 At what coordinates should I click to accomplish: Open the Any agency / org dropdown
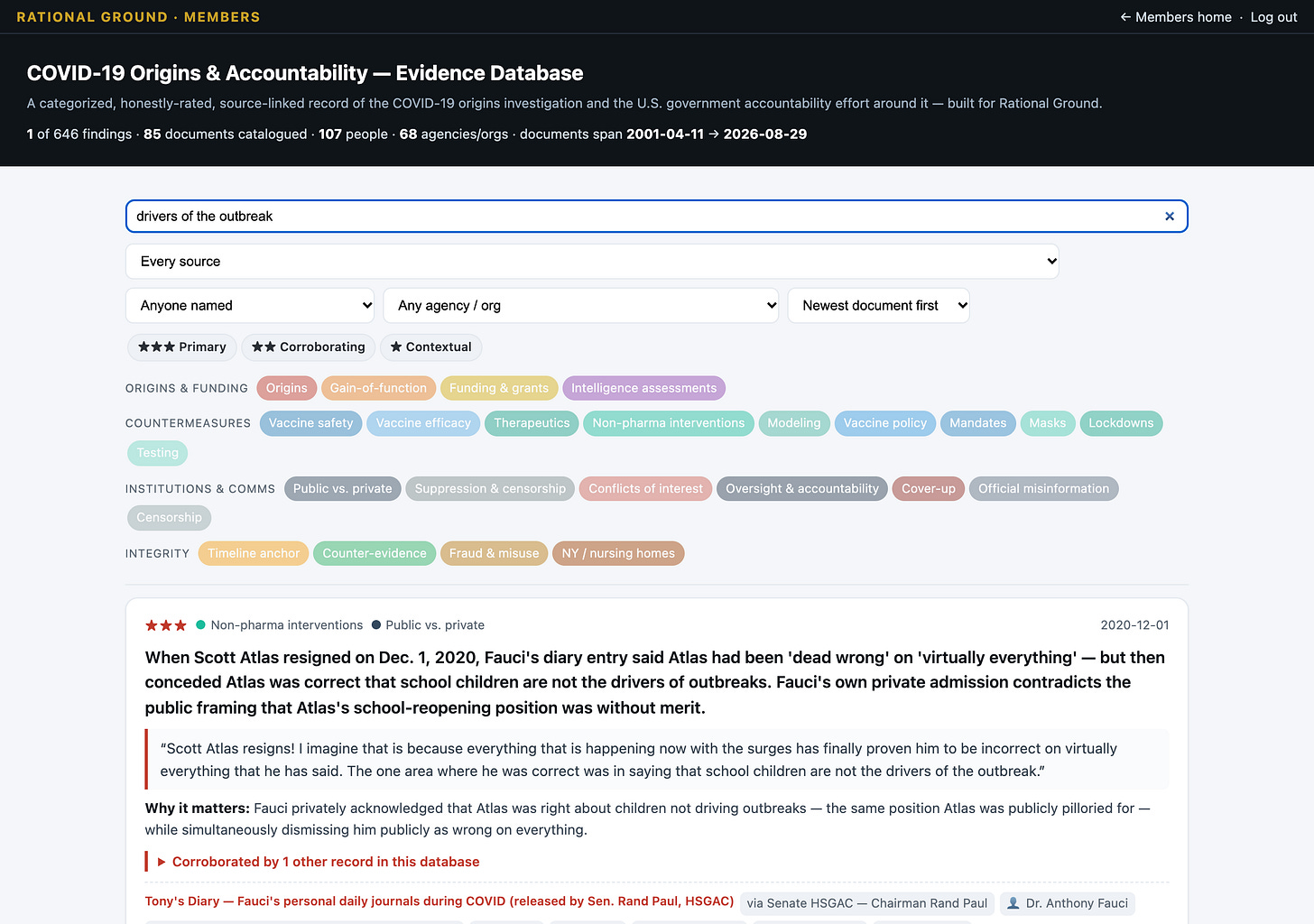[x=581, y=306]
